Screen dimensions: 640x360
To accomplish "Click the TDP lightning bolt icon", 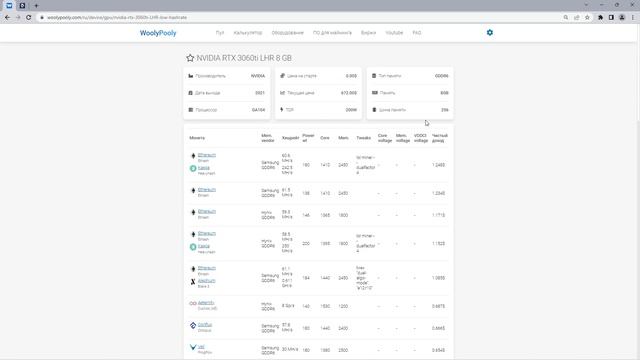I will (282, 110).
